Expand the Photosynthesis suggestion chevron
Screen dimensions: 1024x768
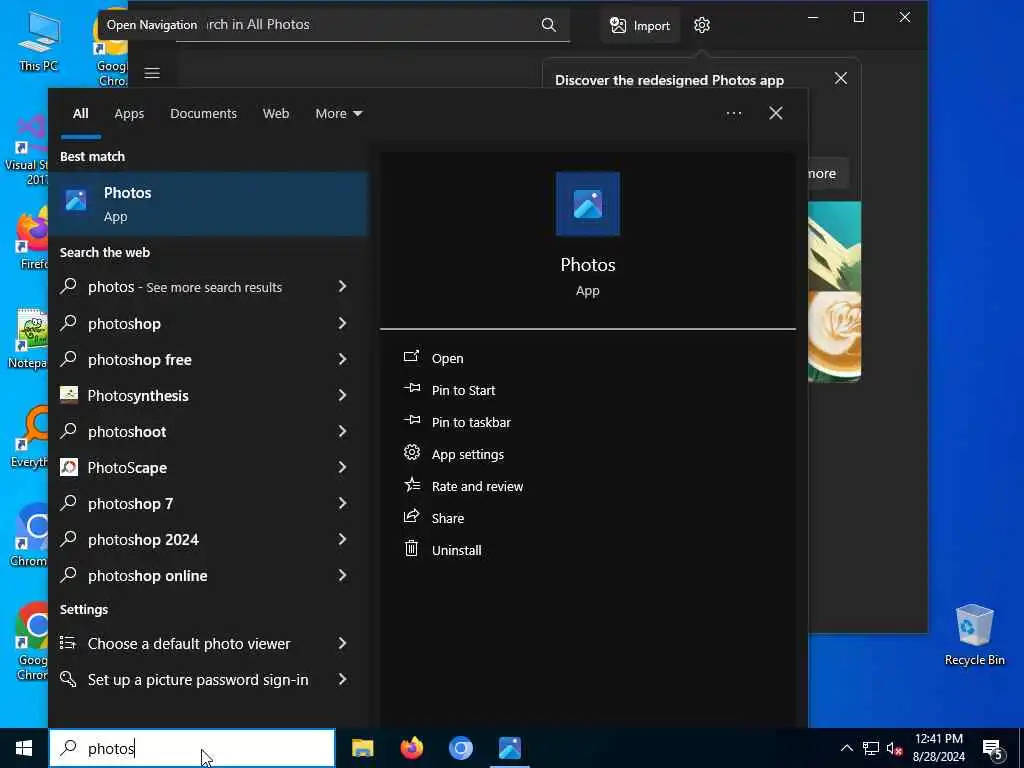pos(342,394)
